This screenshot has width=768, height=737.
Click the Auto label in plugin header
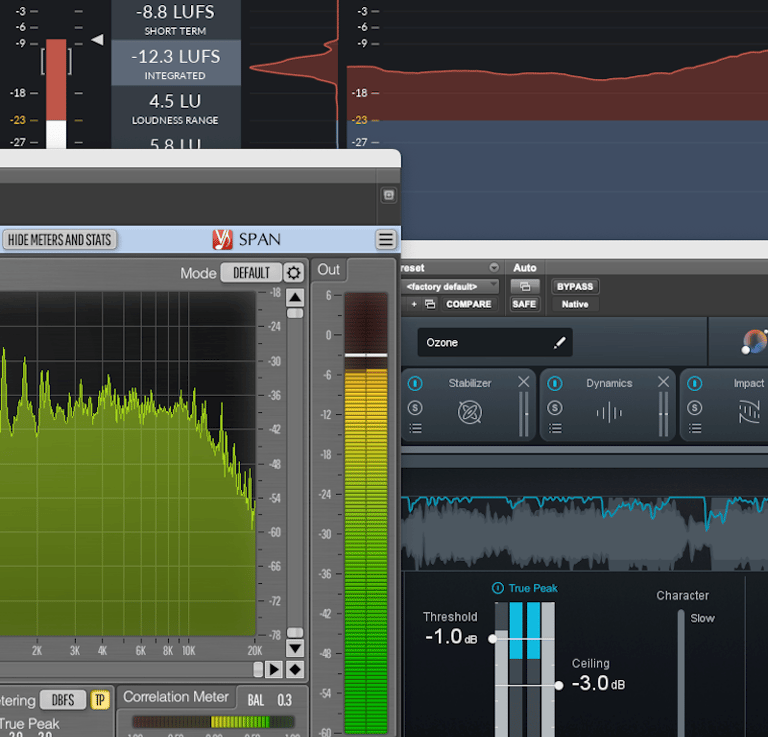(x=525, y=268)
